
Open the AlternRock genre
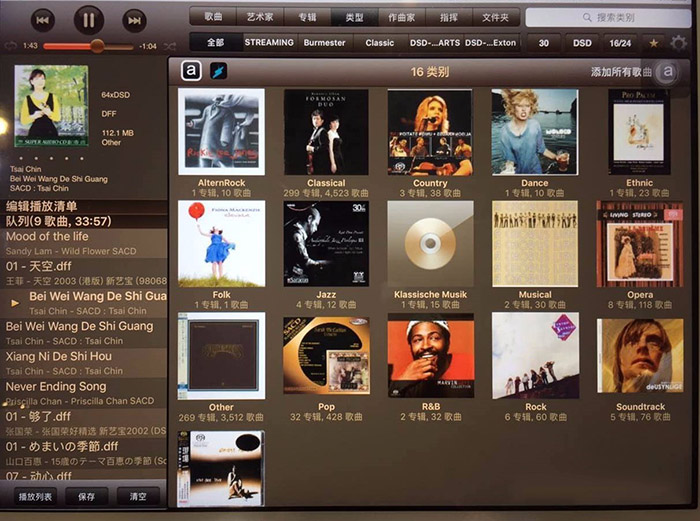tap(221, 143)
